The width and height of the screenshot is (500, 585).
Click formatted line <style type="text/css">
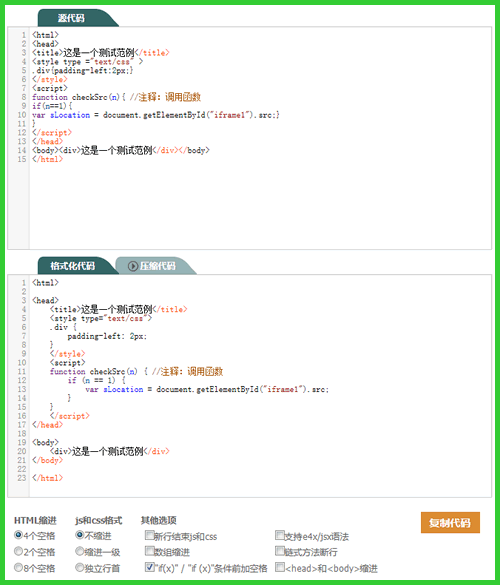click(101, 318)
